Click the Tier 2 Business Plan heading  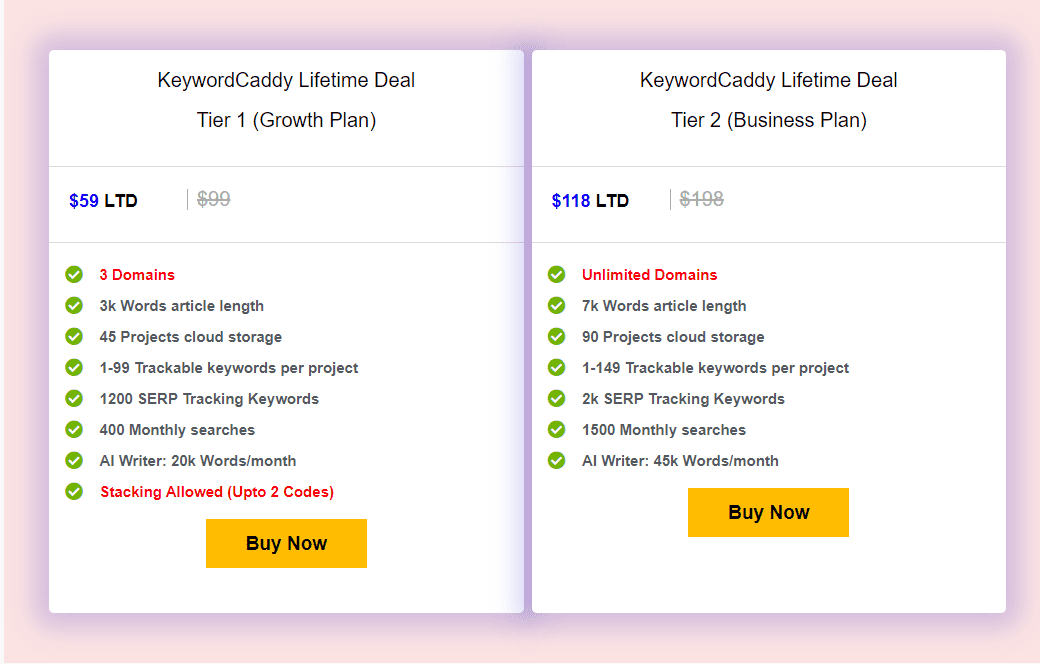(x=768, y=120)
